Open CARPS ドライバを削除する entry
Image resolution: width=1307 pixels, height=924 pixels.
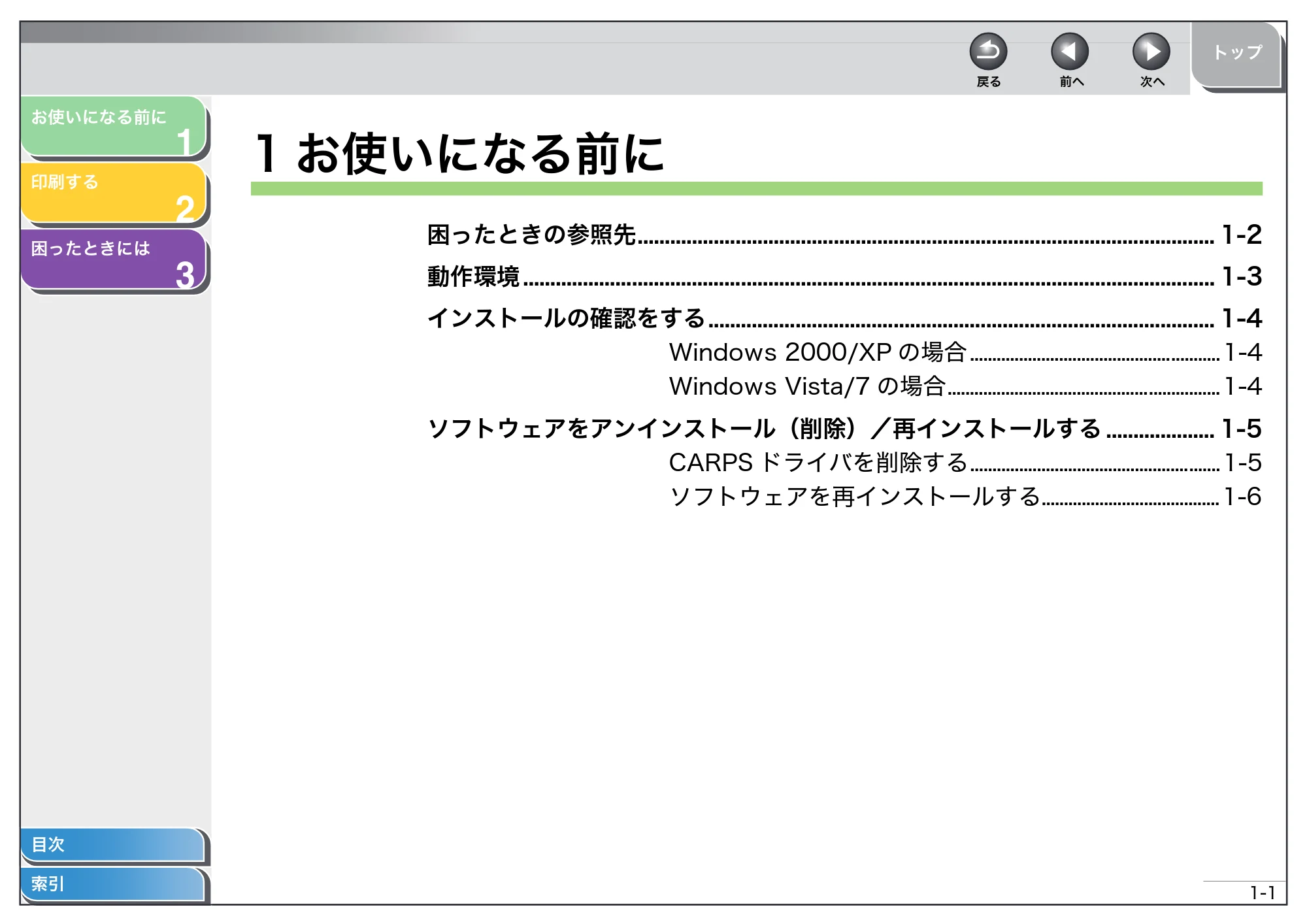pyautogui.click(x=965, y=463)
